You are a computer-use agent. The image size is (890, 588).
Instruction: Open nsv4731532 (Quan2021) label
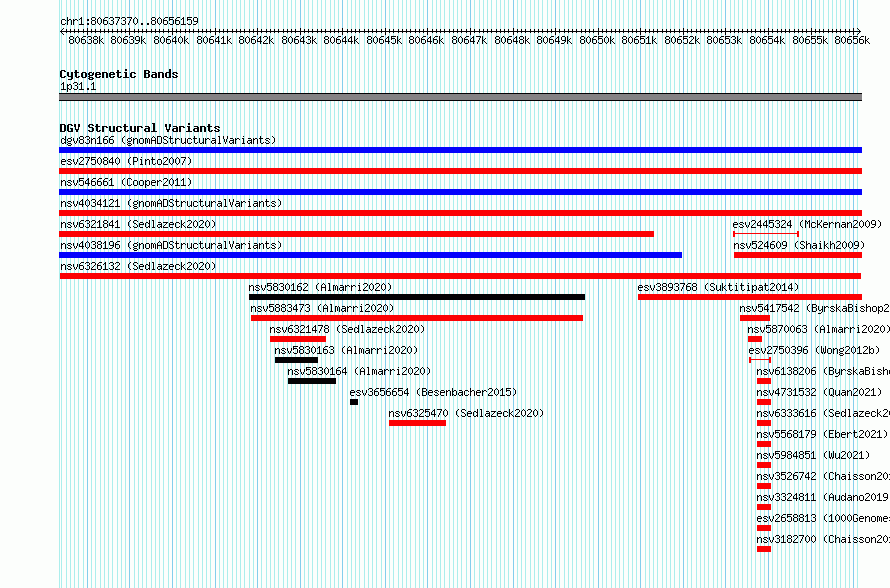(819, 392)
